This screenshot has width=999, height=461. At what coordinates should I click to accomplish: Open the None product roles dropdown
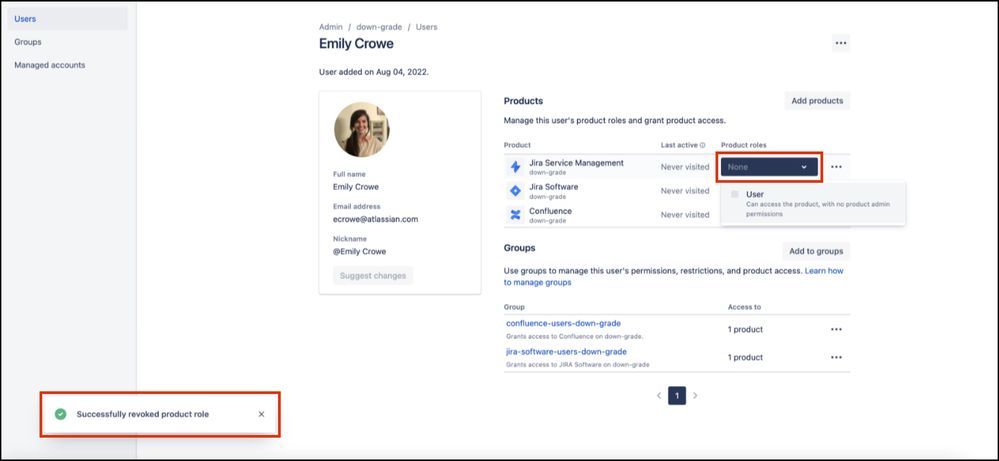point(769,167)
